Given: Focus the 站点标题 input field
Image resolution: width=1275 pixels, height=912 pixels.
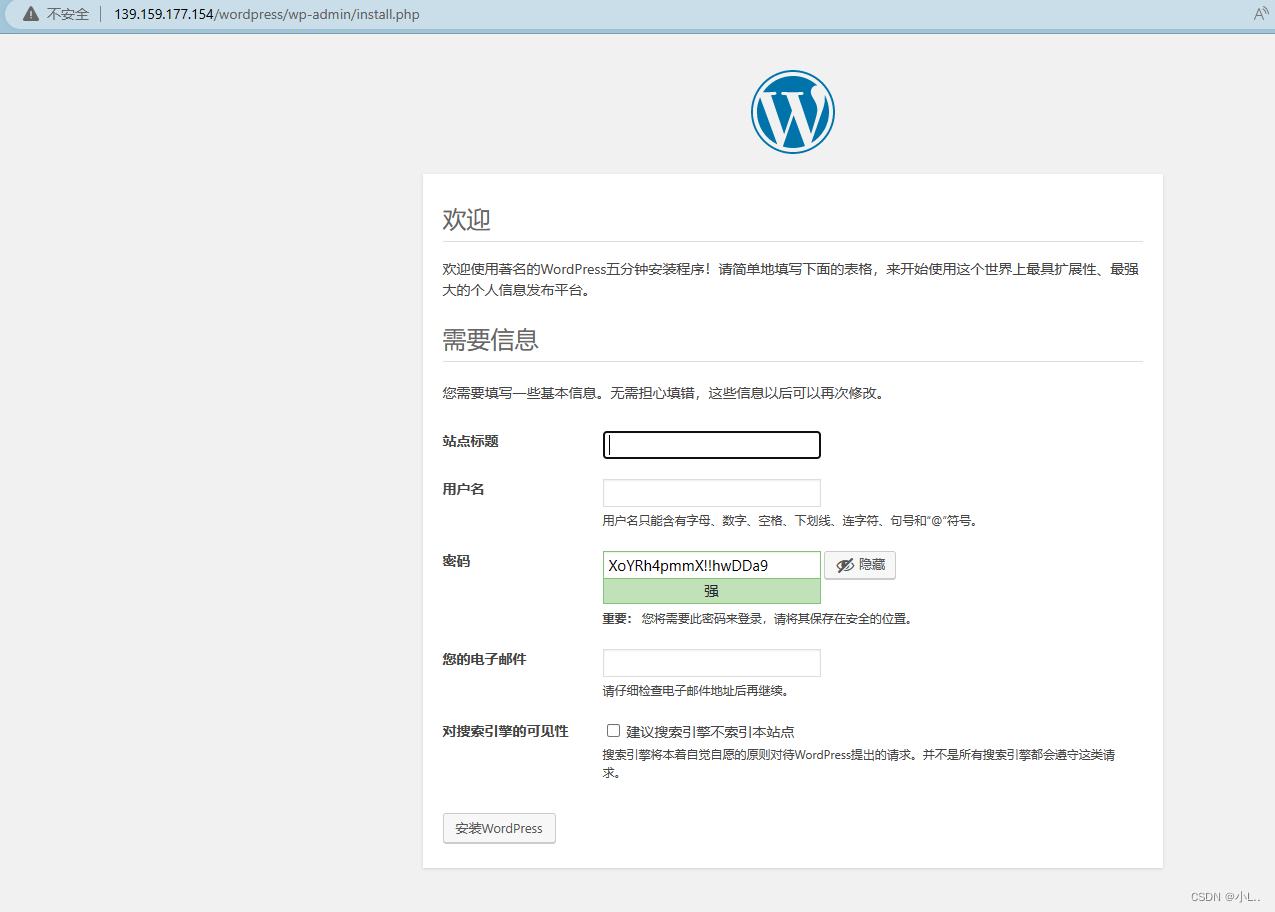Looking at the screenshot, I should (712, 445).
